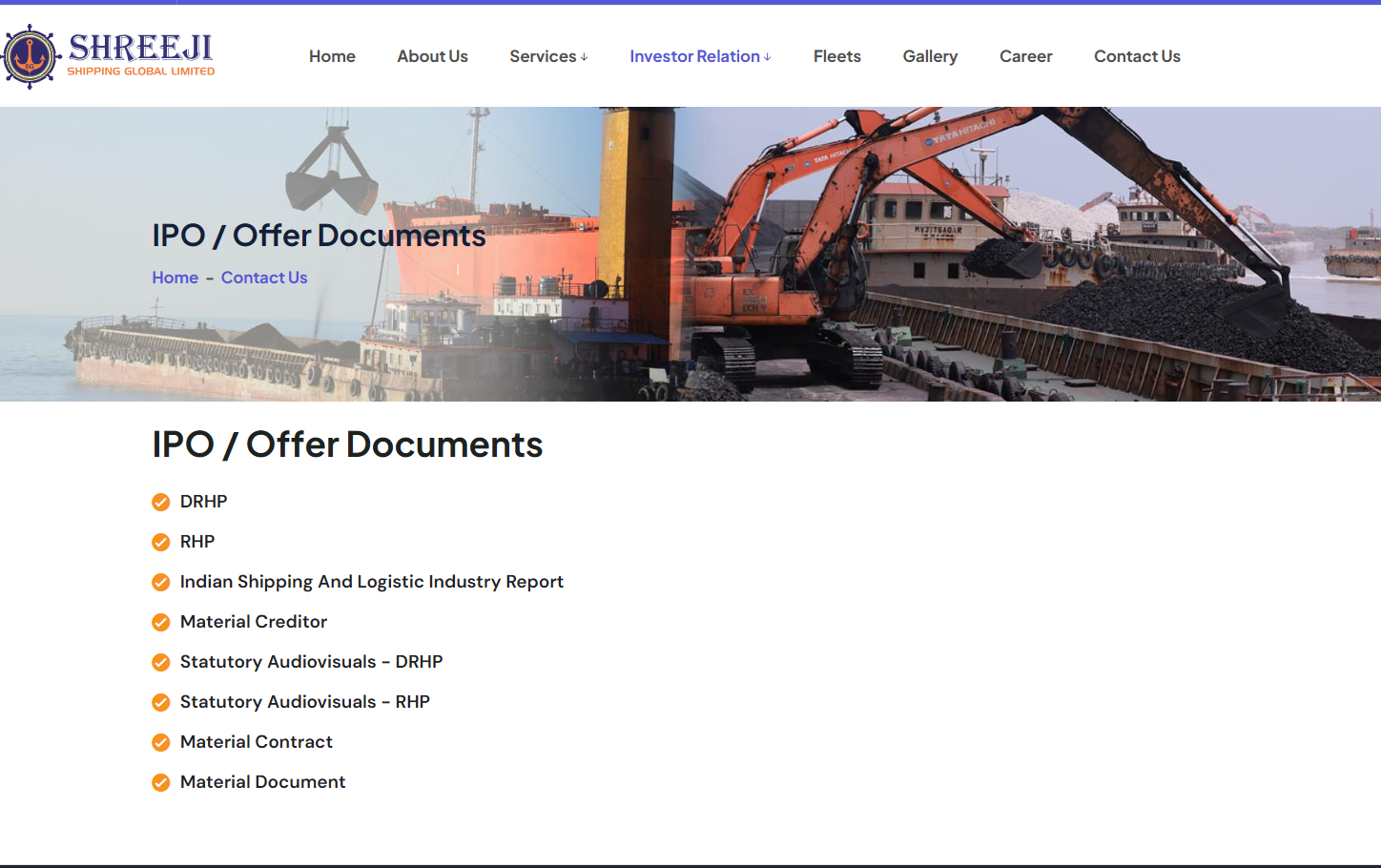This screenshot has height=868, width=1381.
Task: Click the check icon beside Material Document
Action: [160, 782]
